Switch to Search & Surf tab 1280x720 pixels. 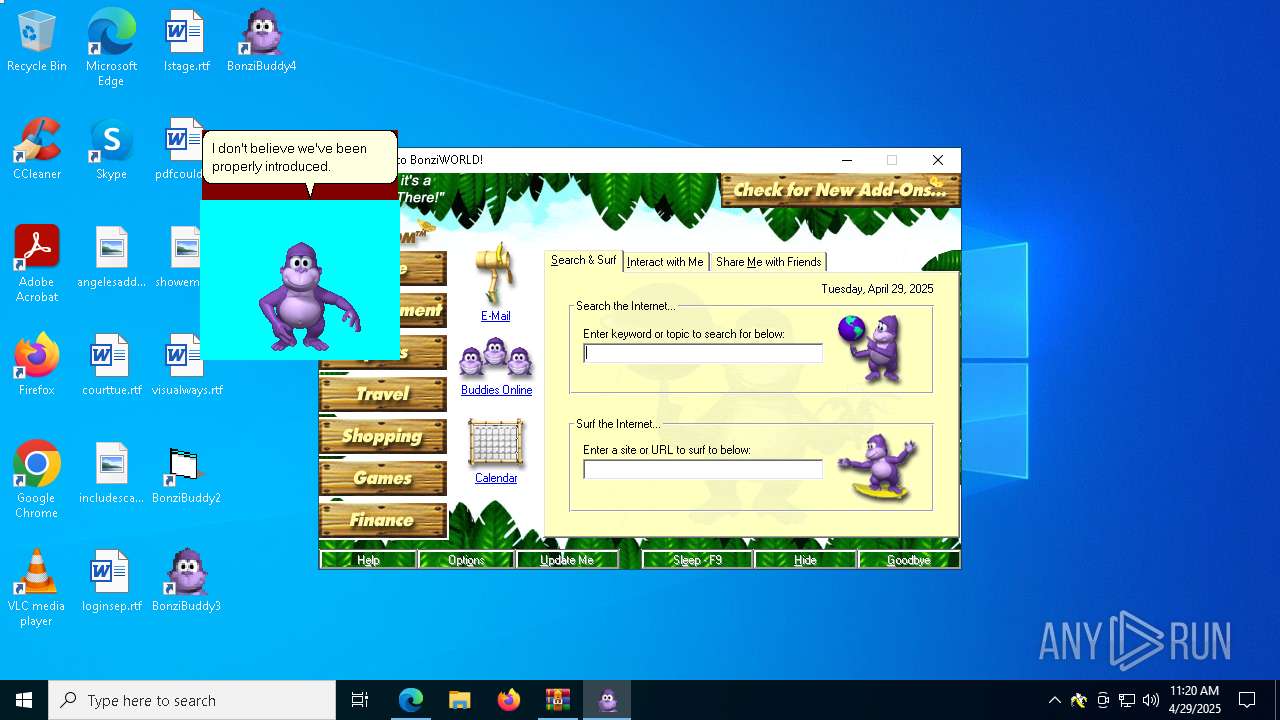pyautogui.click(x=583, y=260)
